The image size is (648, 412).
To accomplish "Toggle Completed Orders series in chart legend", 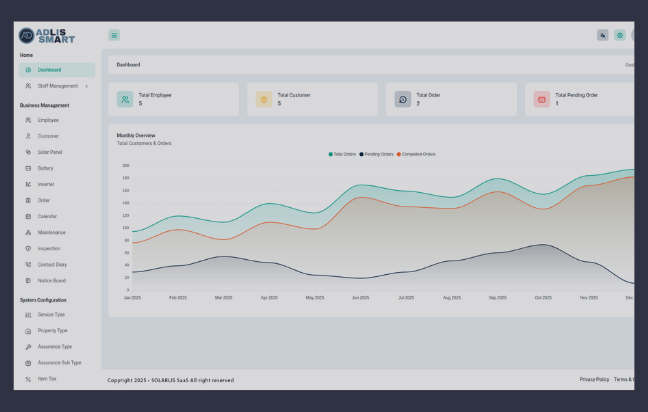I will [416, 154].
